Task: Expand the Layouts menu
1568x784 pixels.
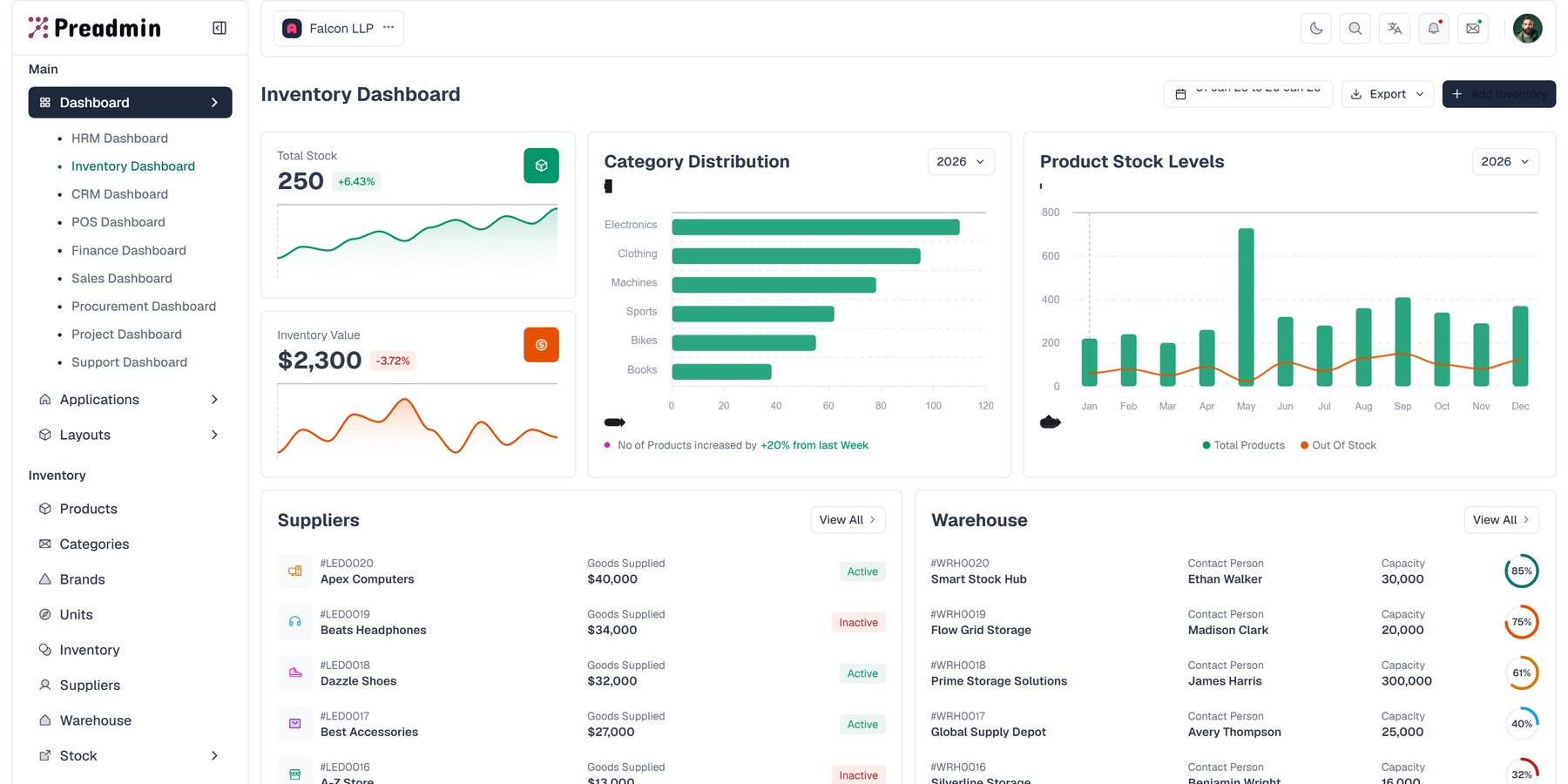Action: coord(131,435)
